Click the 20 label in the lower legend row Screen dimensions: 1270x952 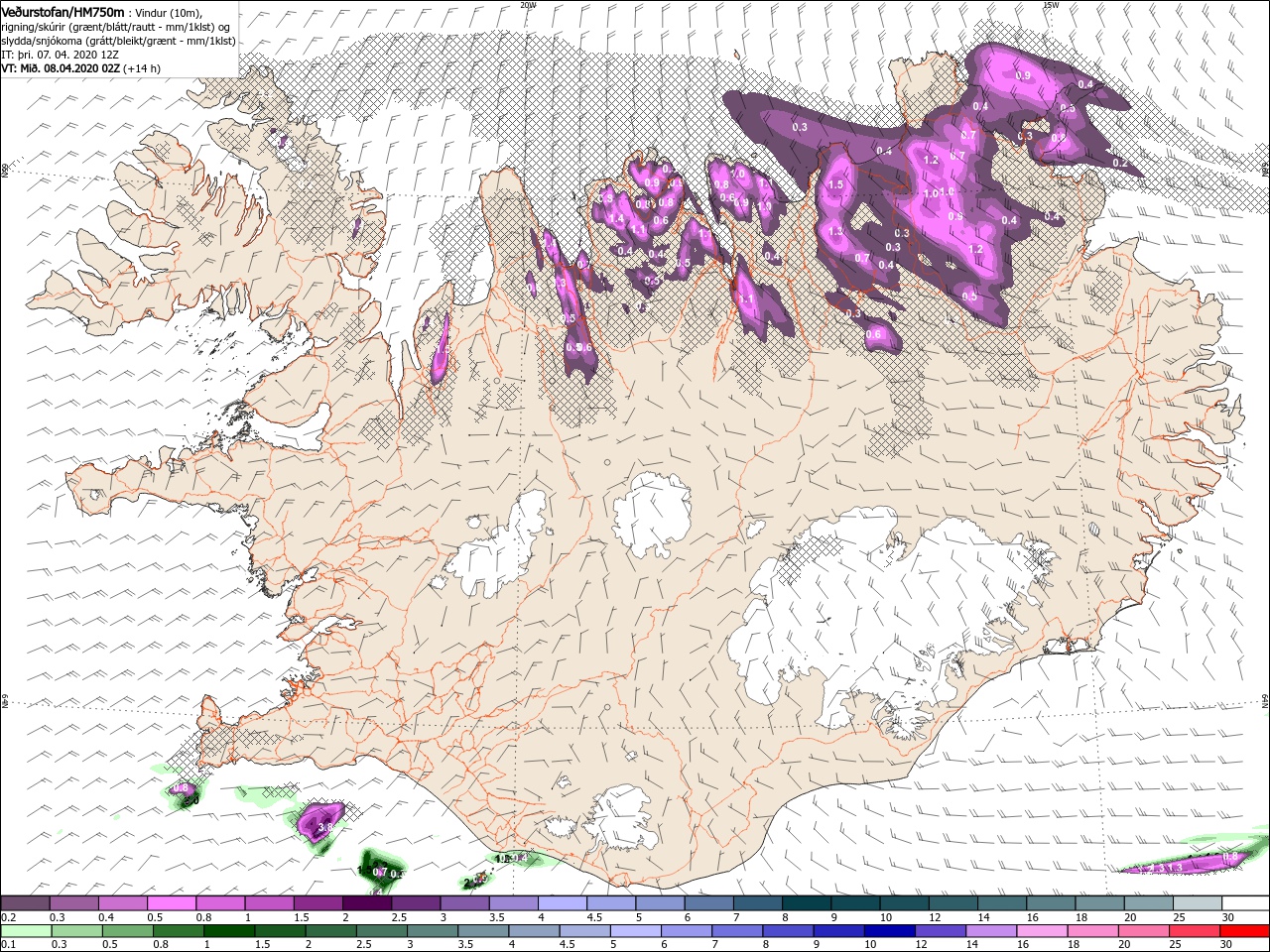click(x=1125, y=945)
